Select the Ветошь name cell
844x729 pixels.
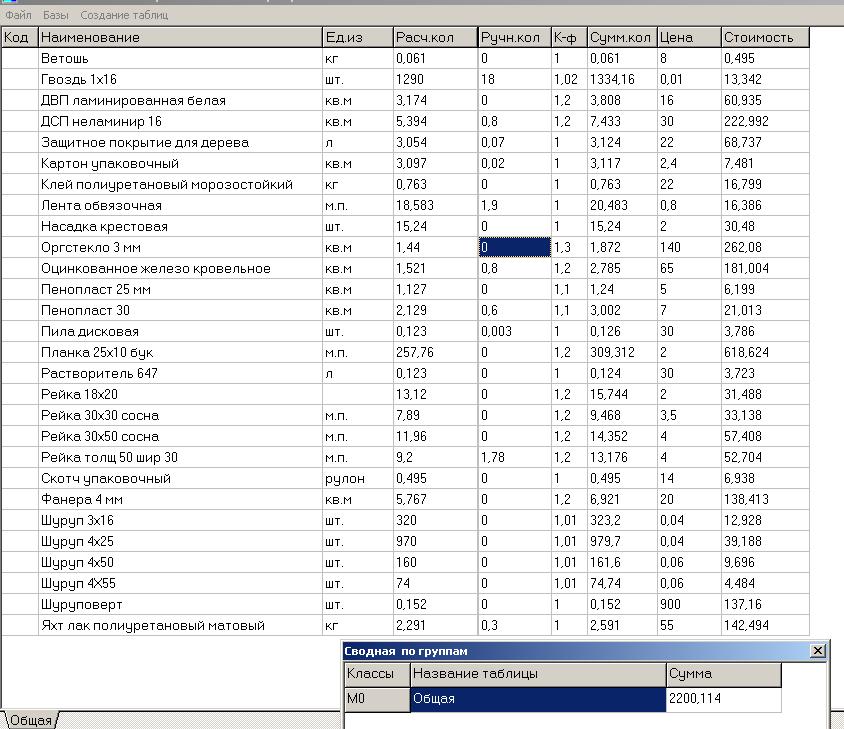(180, 58)
